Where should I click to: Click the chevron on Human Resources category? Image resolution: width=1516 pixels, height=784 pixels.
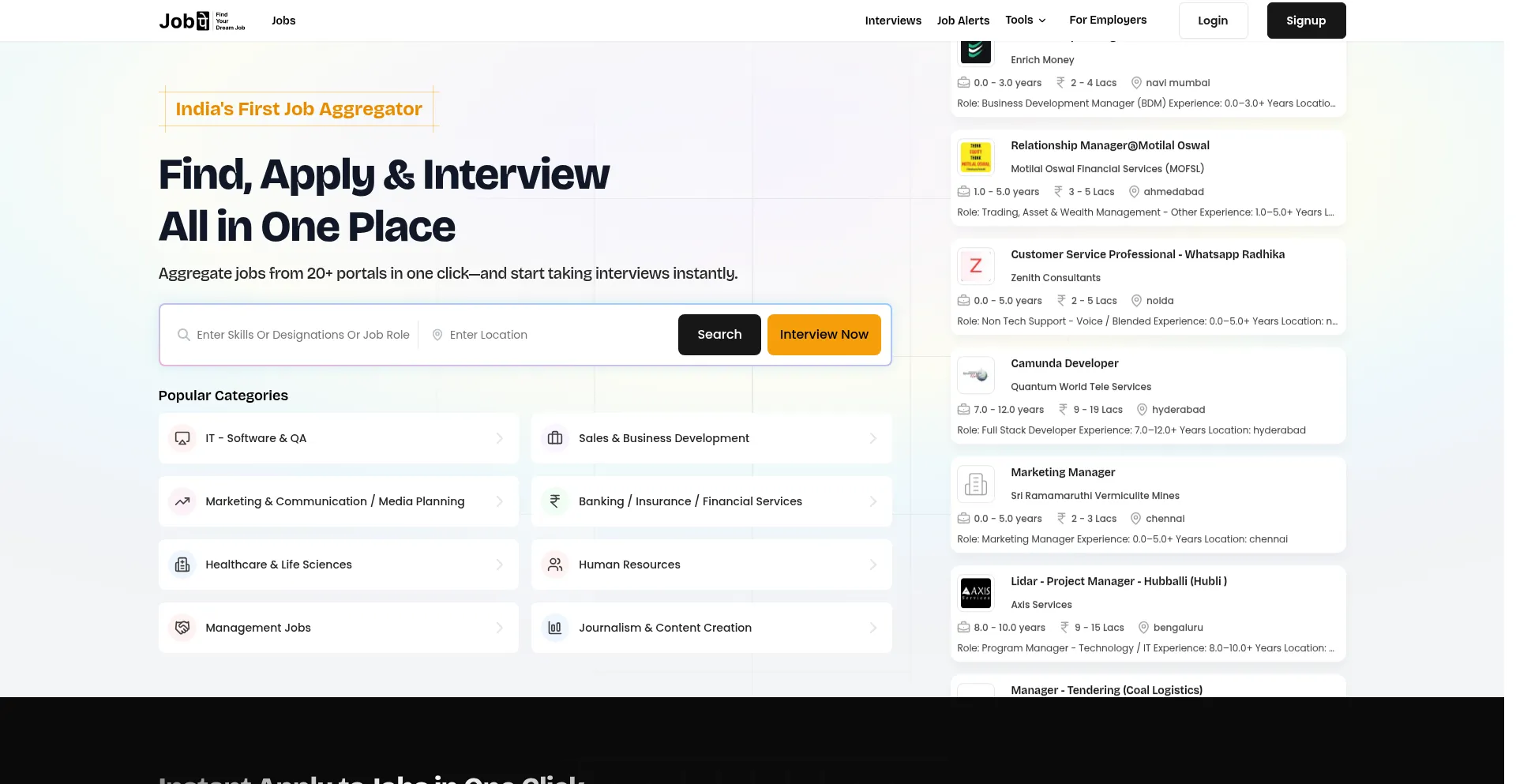point(872,565)
